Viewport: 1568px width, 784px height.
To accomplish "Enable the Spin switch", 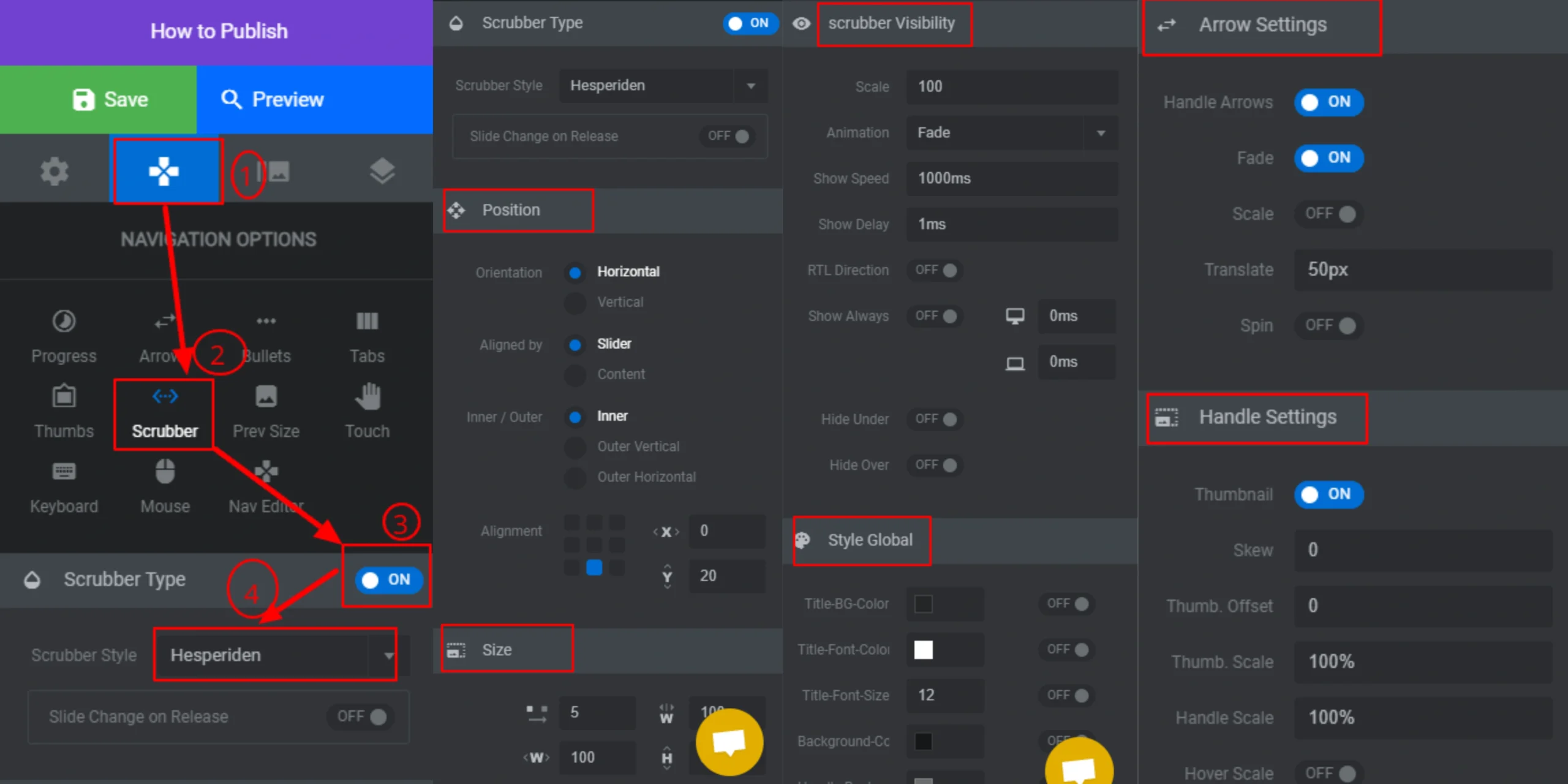I will (1329, 325).
